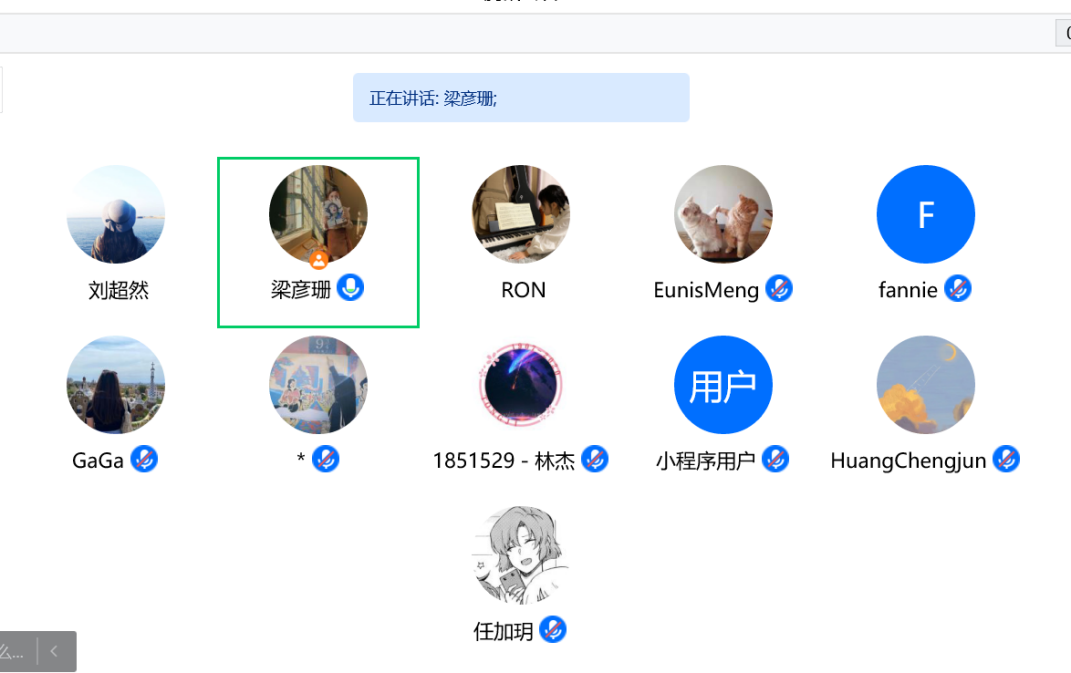
Task: Select 刘超然's avatar thumbnail
Action: (116, 214)
